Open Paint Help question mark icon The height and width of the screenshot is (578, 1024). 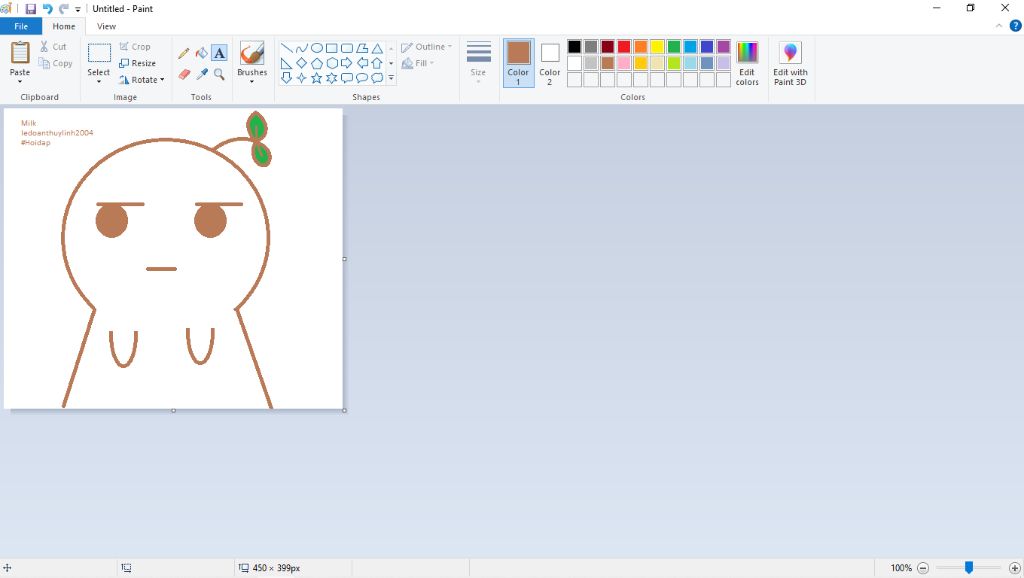pos(1016,26)
